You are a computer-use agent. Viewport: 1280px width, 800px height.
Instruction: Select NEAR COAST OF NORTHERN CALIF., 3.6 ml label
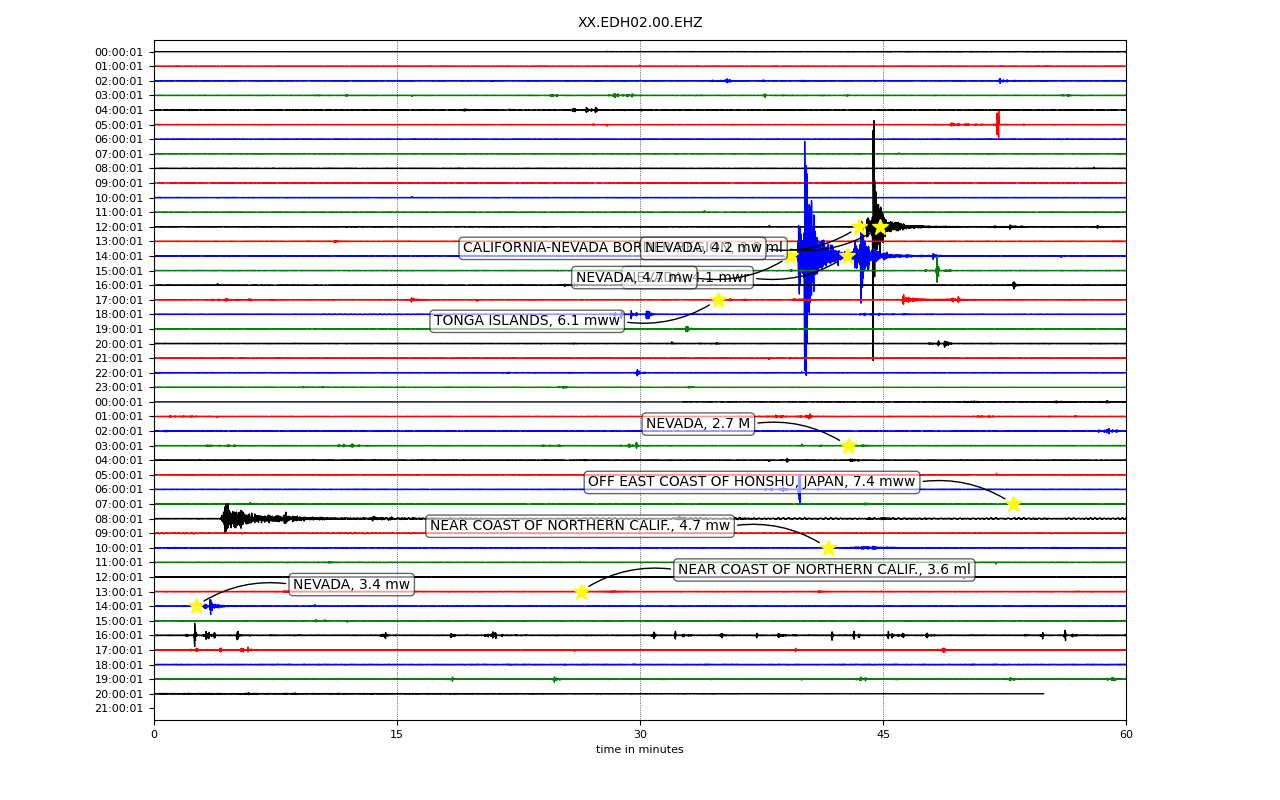(x=824, y=570)
